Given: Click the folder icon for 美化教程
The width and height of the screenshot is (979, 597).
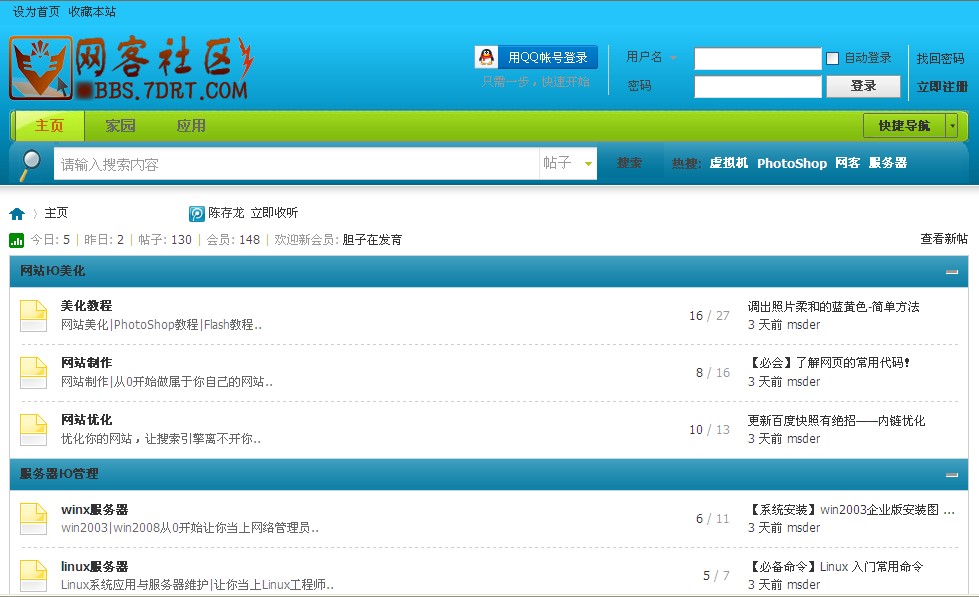Looking at the screenshot, I should point(33,315).
